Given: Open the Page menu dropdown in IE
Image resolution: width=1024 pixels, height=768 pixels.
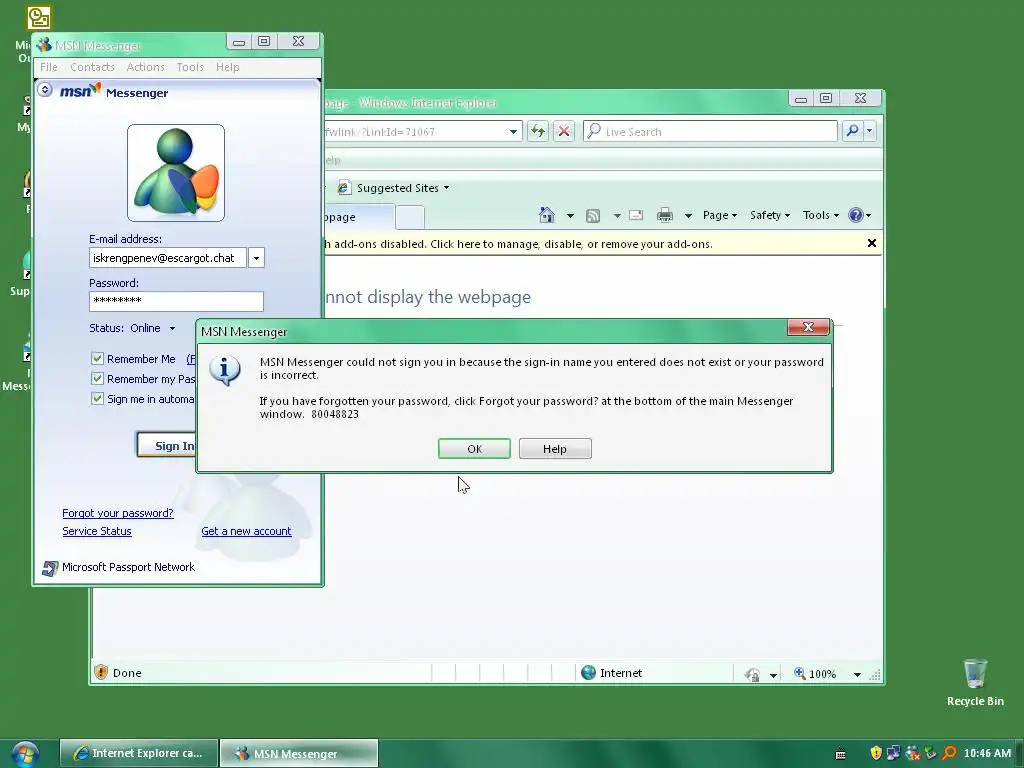Looking at the screenshot, I should pos(720,215).
